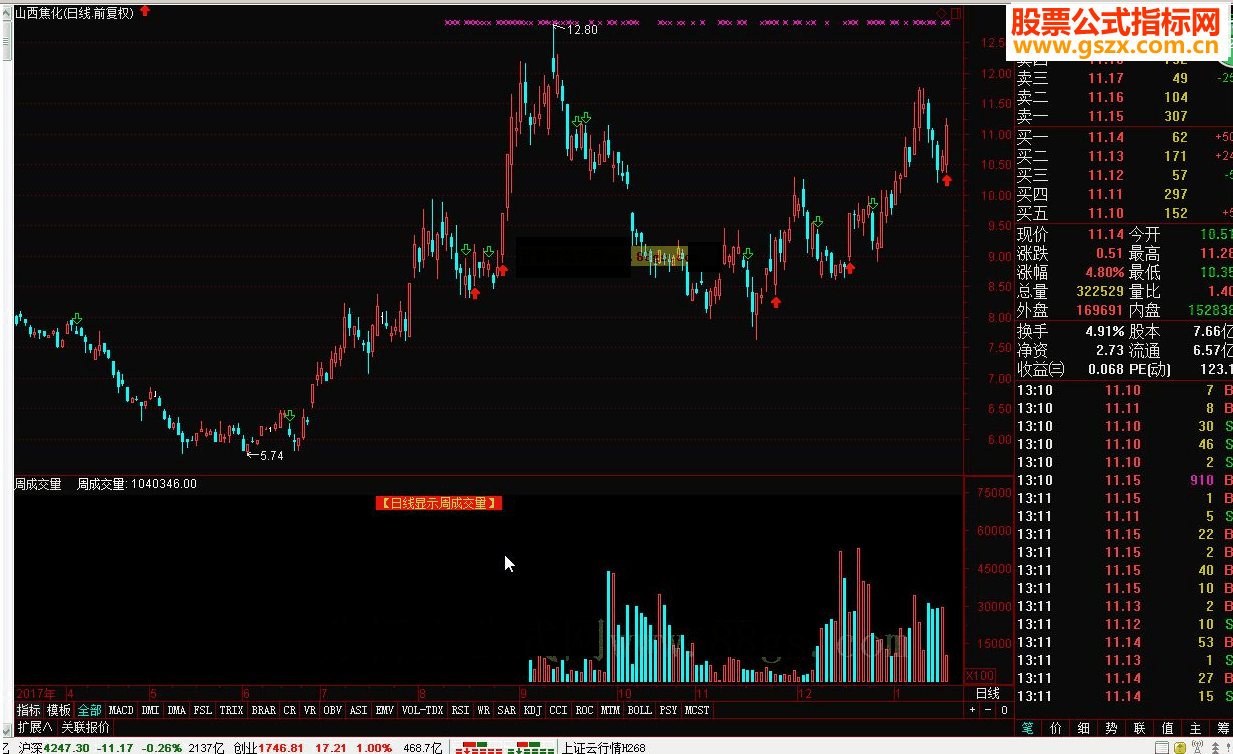Click the 0 reset button near 日线
Viewport: 1233px width, 754px height.
click(1003, 710)
